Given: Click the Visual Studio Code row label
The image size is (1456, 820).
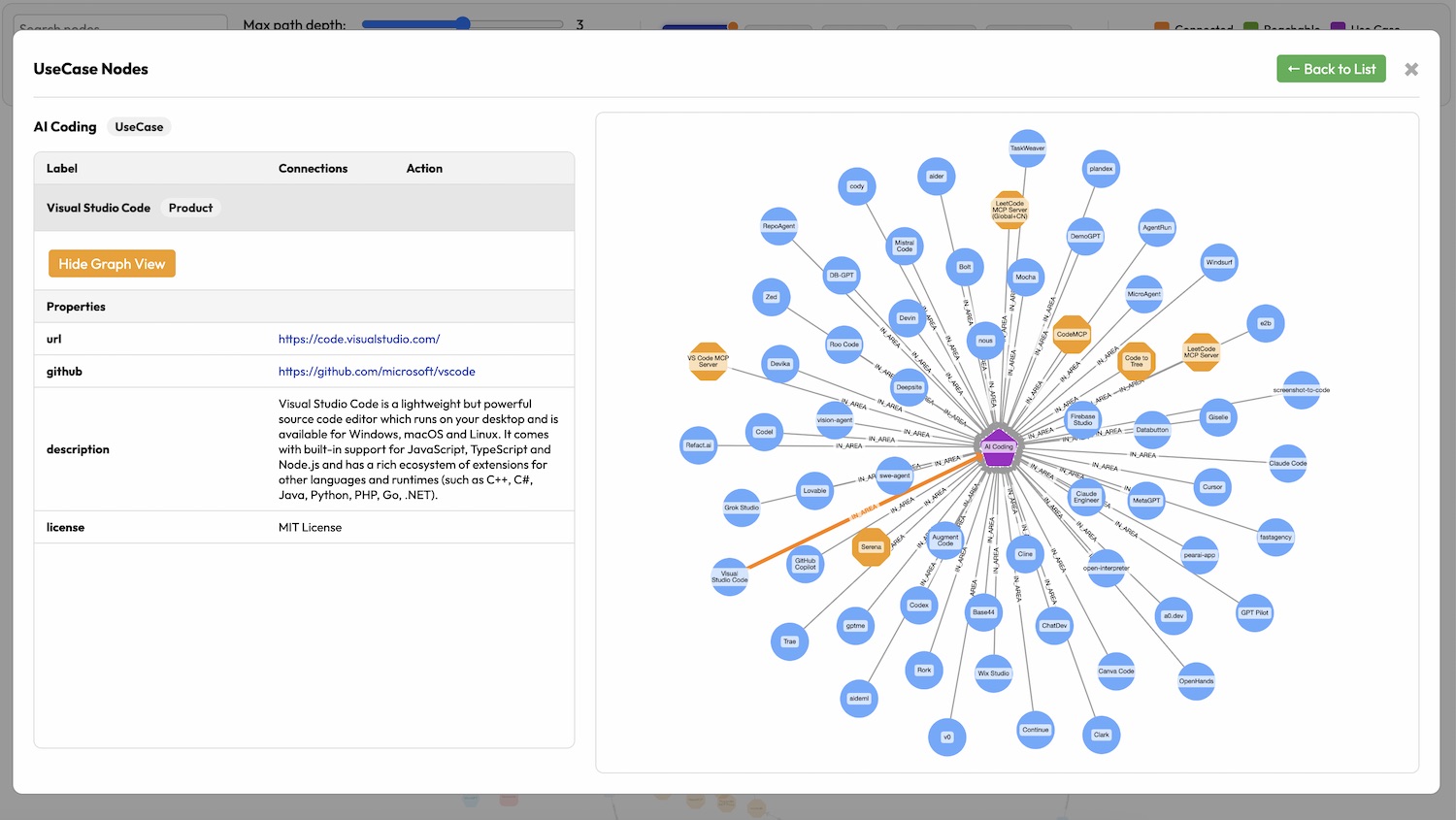Looking at the screenshot, I should (x=98, y=208).
